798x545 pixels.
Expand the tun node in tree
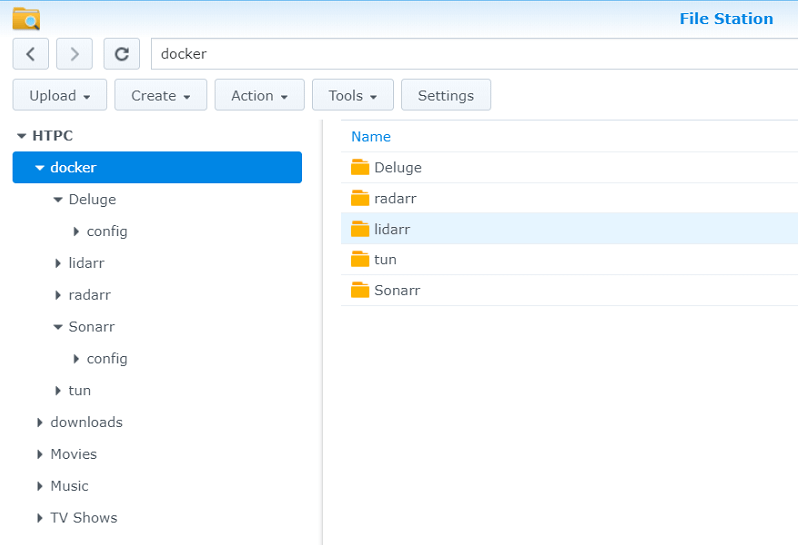pos(58,391)
